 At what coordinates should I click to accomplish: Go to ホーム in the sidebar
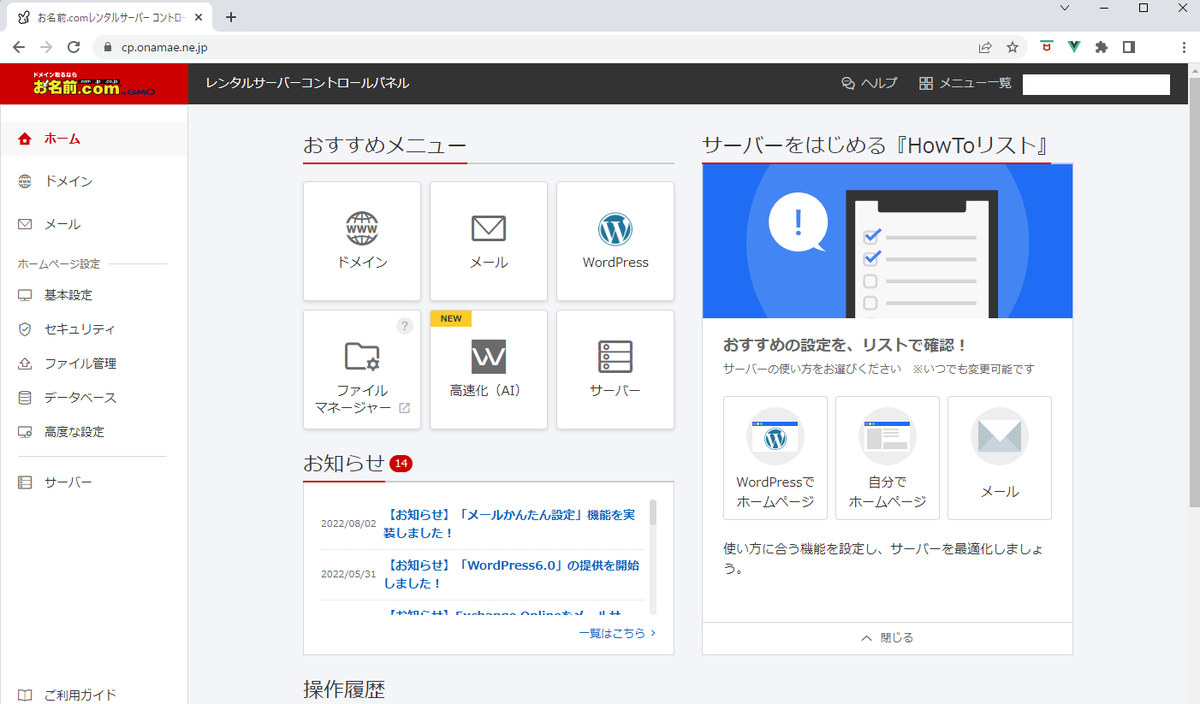tap(93, 139)
